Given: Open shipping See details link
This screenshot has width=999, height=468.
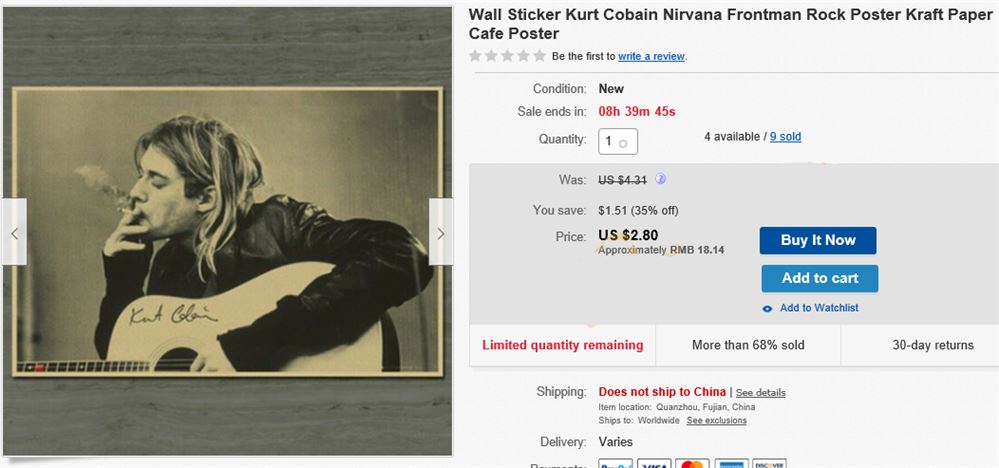Looking at the screenshot, I should [761, 393].
